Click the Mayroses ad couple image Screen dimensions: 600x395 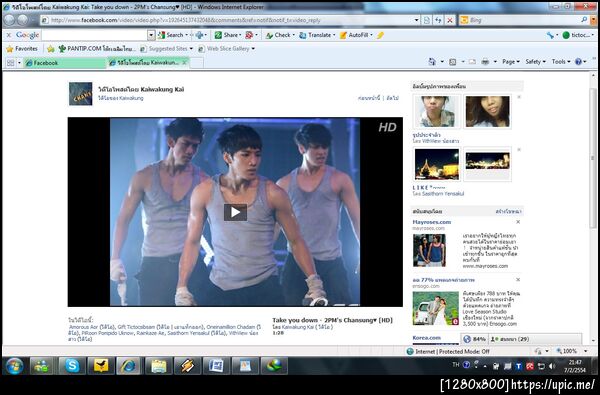(x=429, y=250)
